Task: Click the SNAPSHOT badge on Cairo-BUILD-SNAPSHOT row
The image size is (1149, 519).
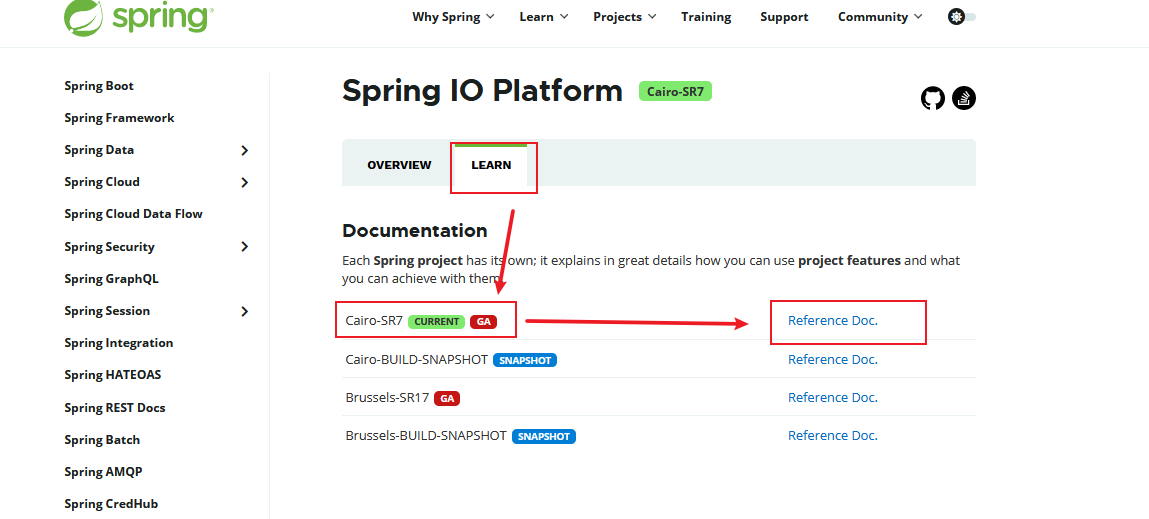Action: click(x=525, y=360)
